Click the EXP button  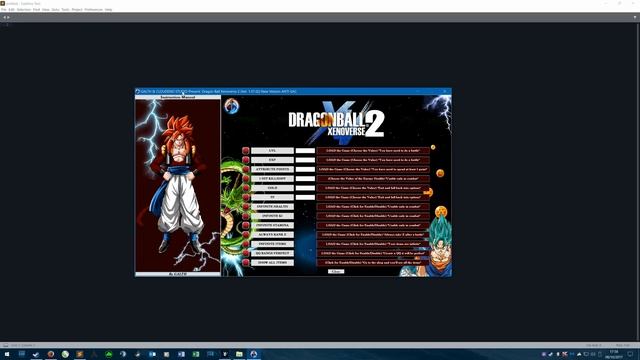(272, 160)
